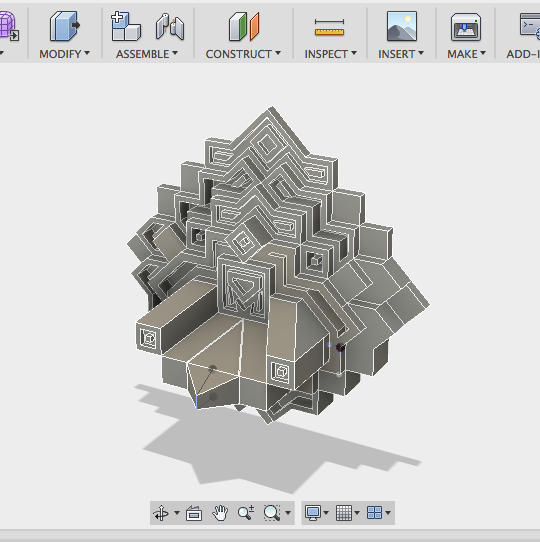Screen dimensions: 540x542
Task: Click the Construct offset plane icon
Action: [244, 26]
